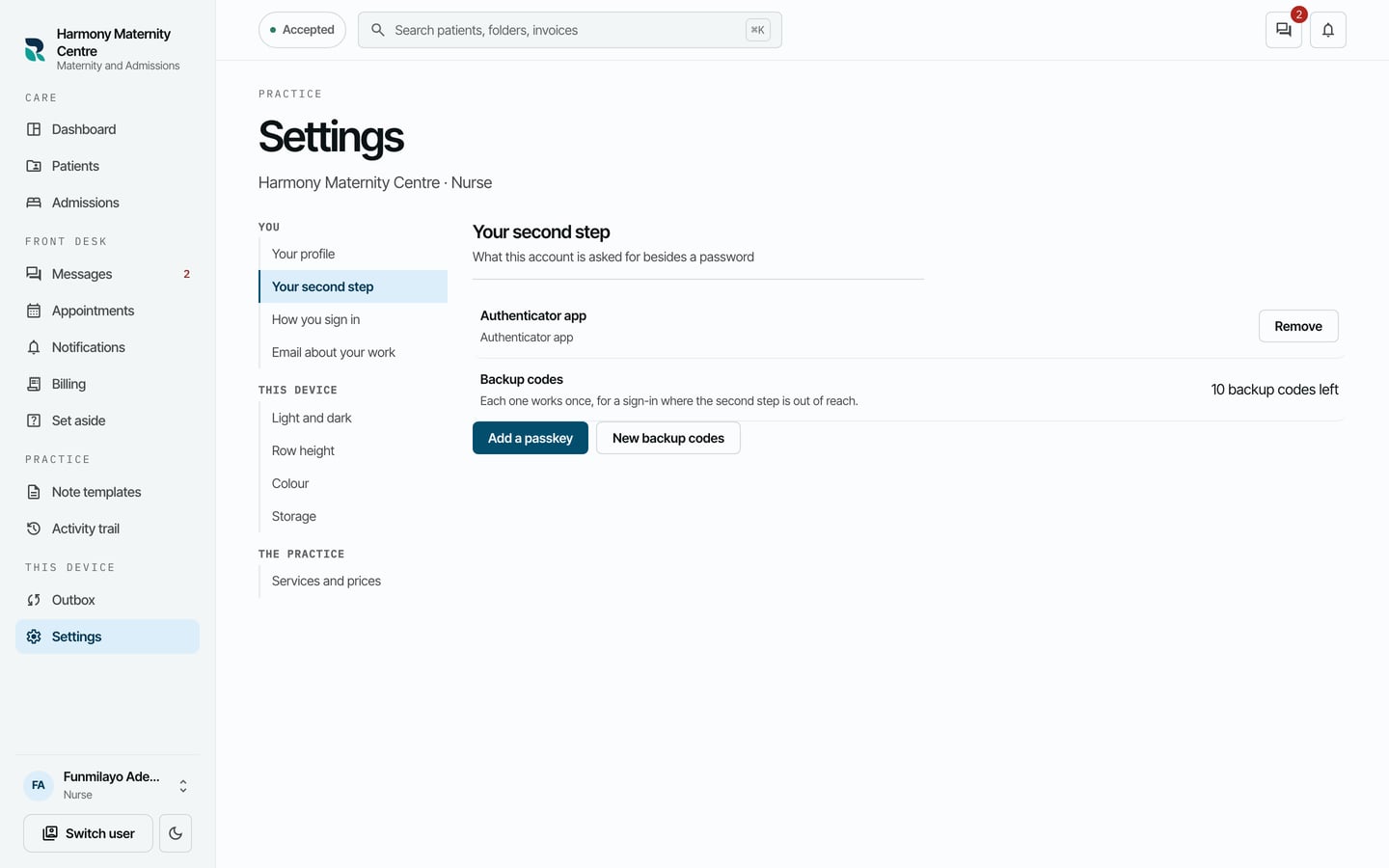Select the Row height section
This screenshot has height=868, width=1389.
353,450
